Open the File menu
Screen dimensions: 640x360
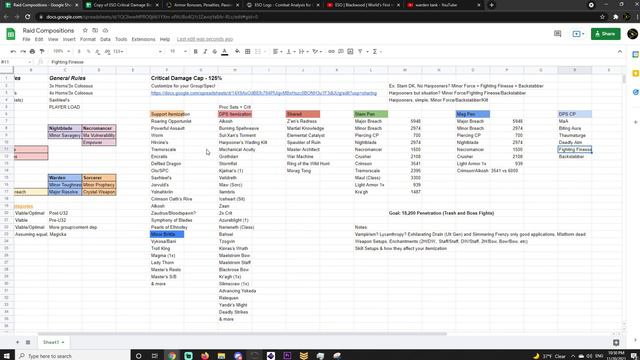point(26,40)
